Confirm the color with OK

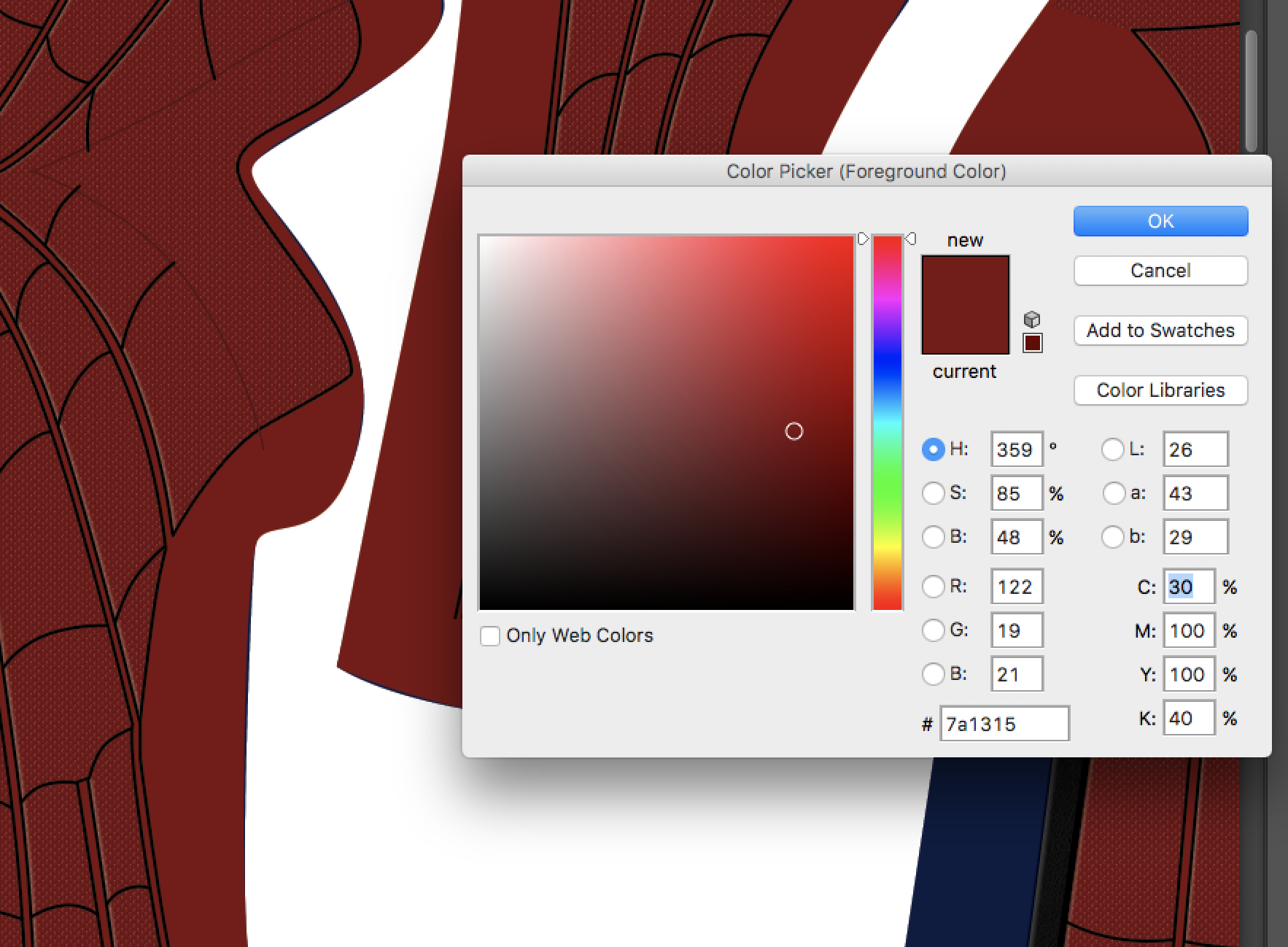1160,221
